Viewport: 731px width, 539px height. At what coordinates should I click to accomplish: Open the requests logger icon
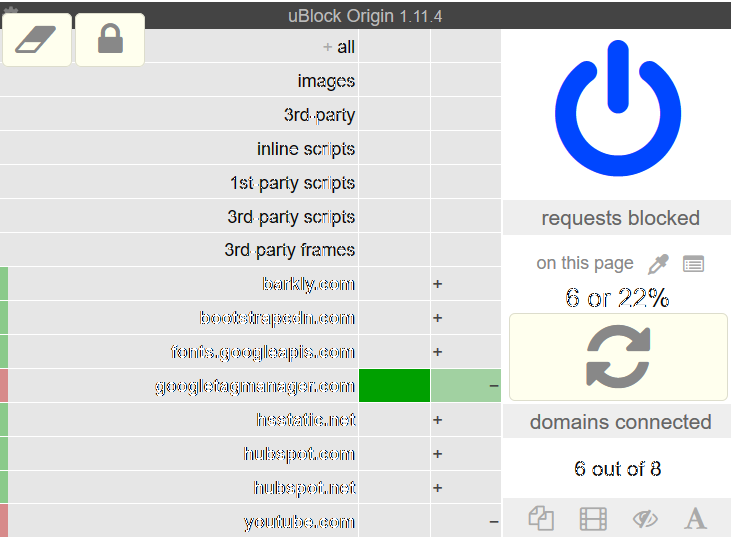point(693,264)
